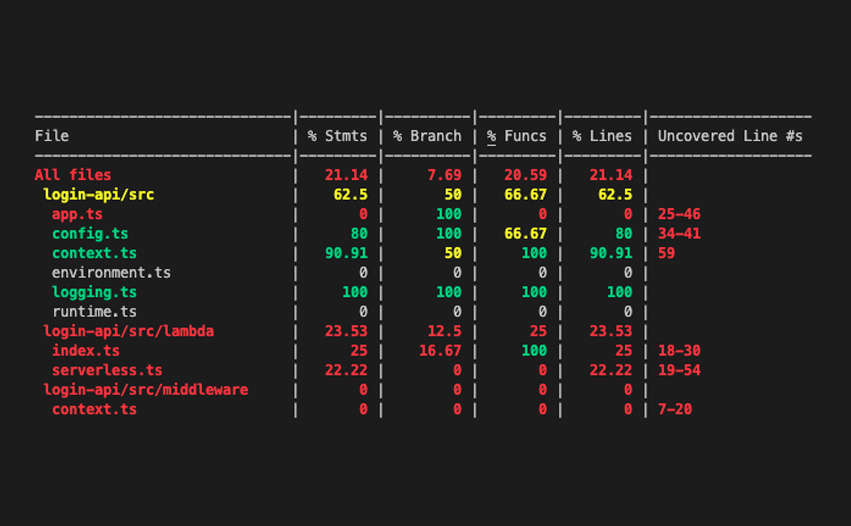The image size is (851, 526).
Task: Click the '% Funcs' column header
Action: click(517, 136)
